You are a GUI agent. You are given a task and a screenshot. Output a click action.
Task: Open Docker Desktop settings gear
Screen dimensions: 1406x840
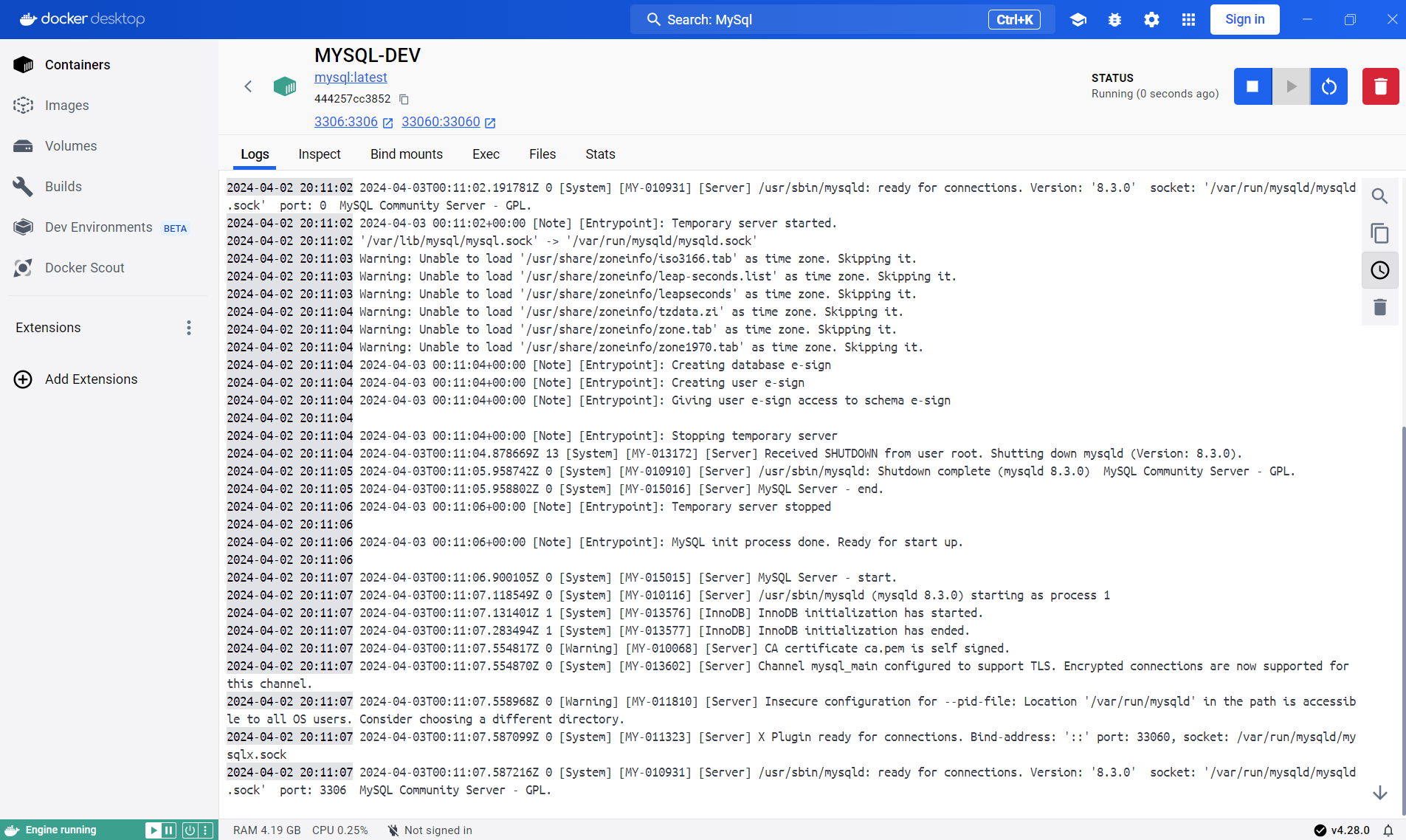(1151, 20)
